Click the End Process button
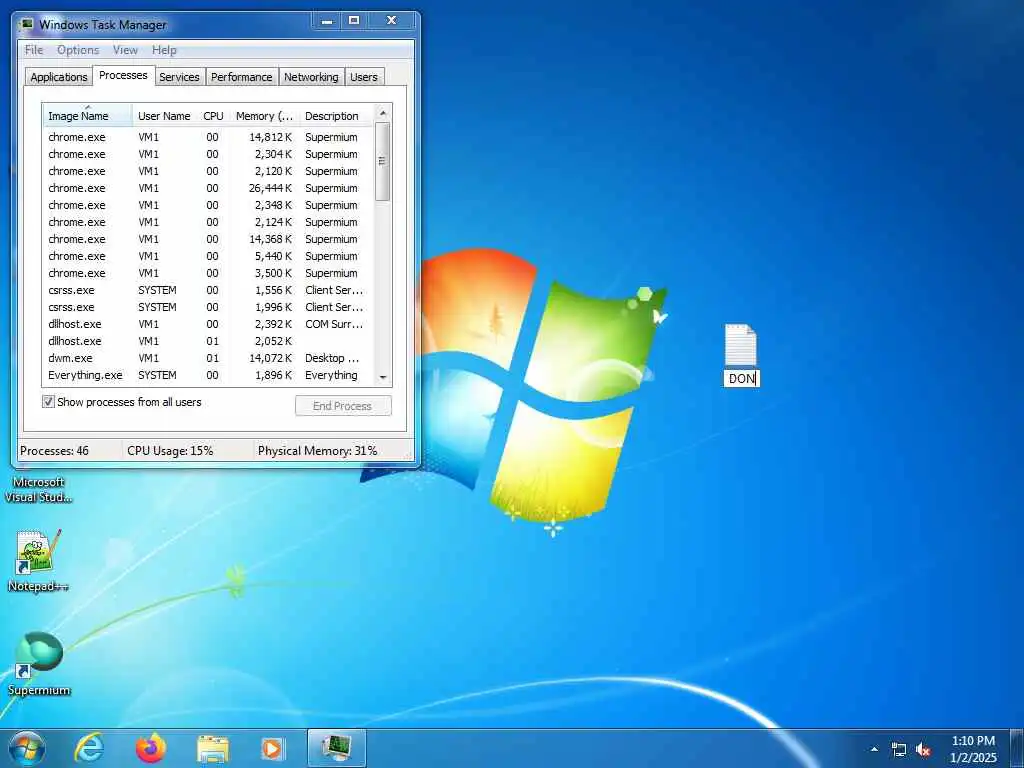This screenshot has width=1024, height=768. coord(343,406)
